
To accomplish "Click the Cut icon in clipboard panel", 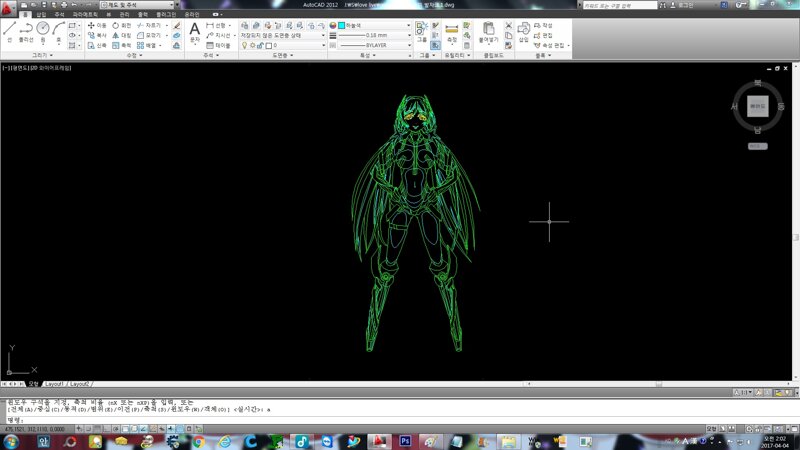I will [x=508, y=25].
